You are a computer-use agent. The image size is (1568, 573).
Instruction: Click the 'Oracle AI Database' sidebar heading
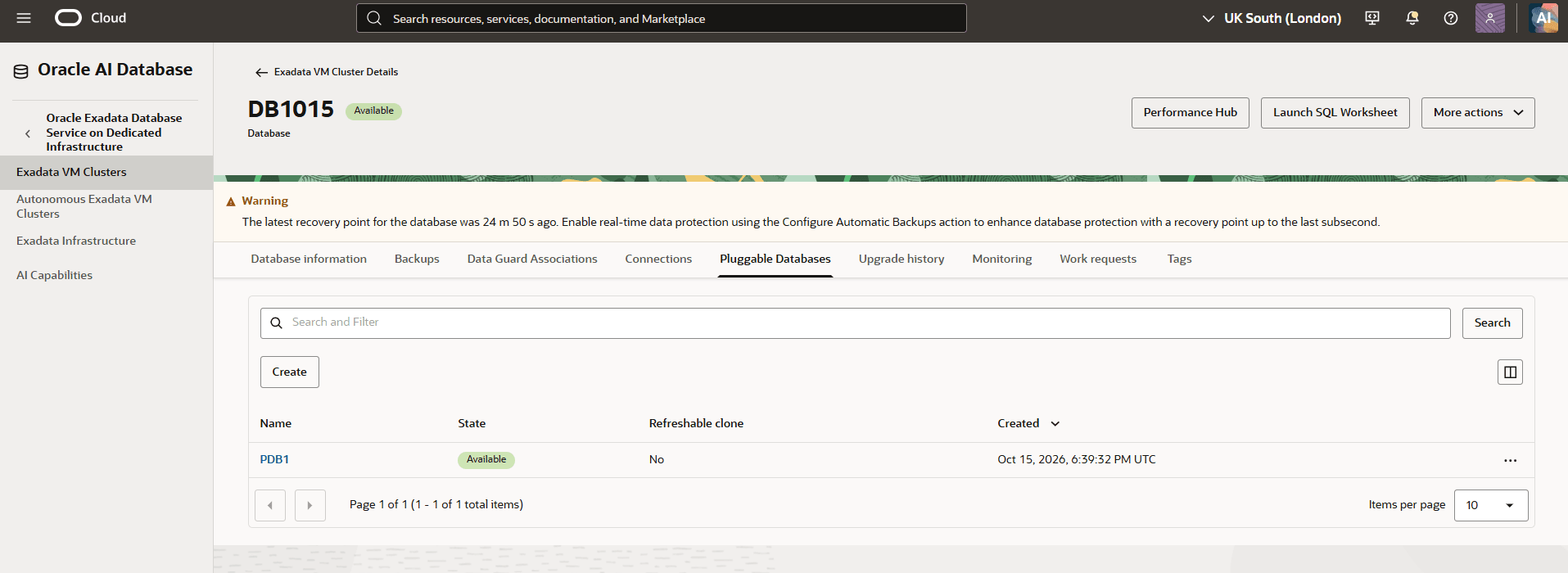click(x=115, y=70)
